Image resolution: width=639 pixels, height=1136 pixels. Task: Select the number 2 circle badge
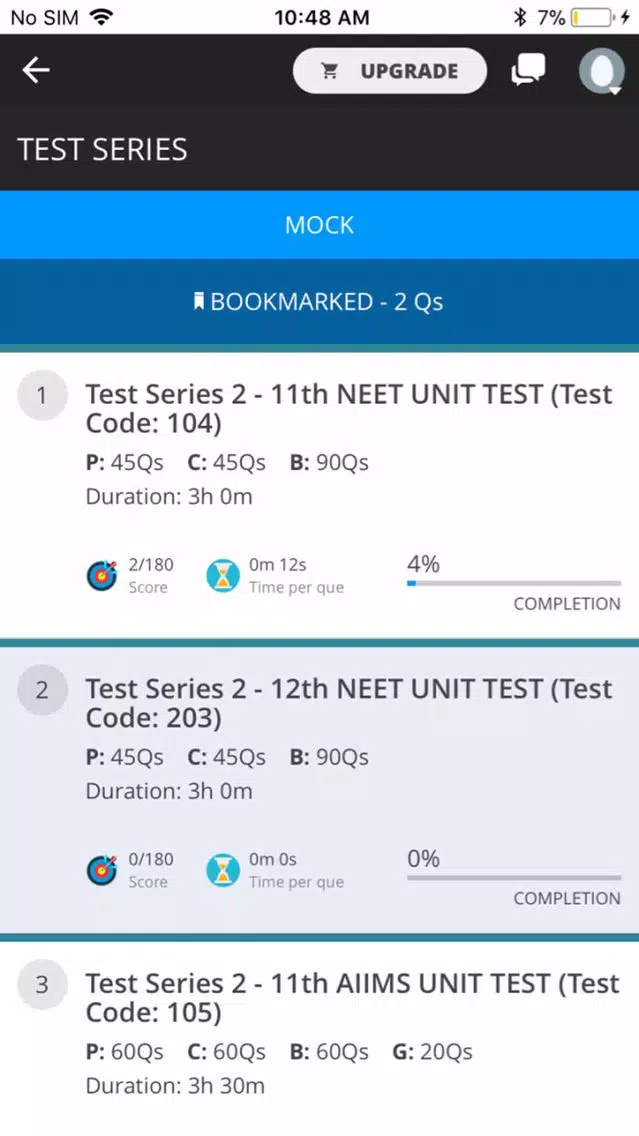point(42,690)
